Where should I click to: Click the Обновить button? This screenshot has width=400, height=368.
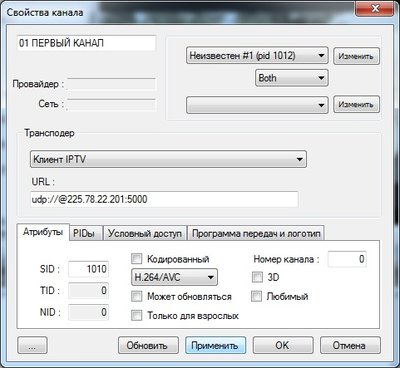point(148,345)
